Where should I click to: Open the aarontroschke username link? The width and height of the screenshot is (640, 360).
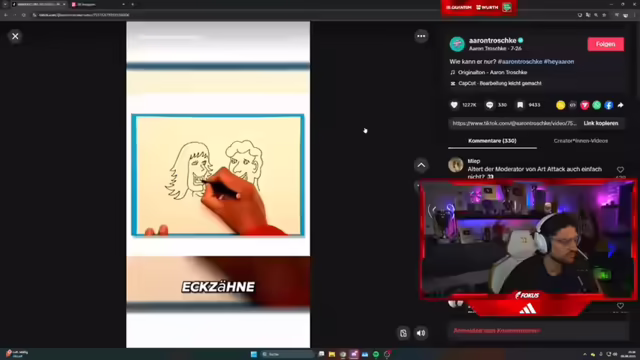pos(493,40)
